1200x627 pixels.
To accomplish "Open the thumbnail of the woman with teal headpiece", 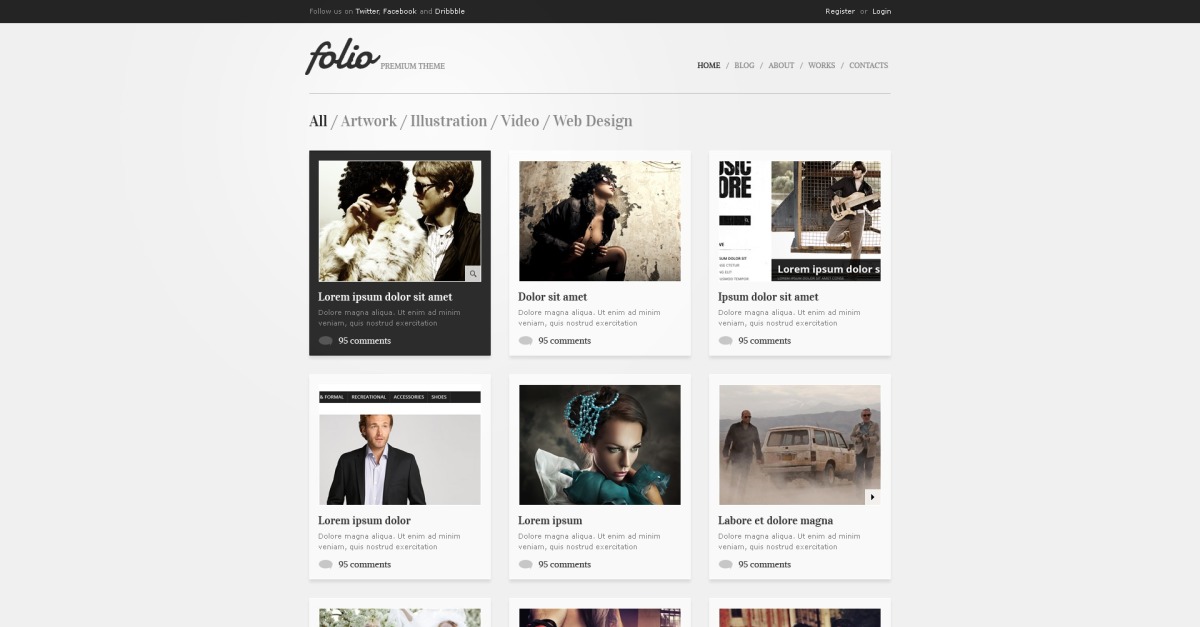I will [x=600, y=445].
